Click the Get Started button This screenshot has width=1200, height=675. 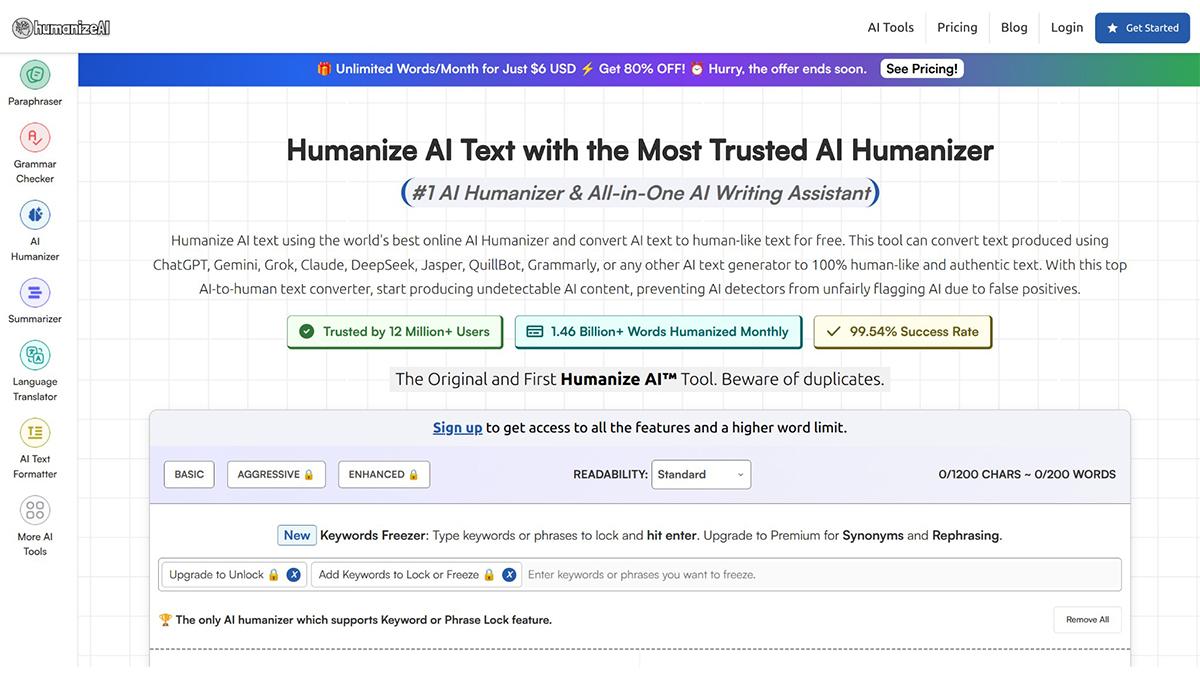[1142, 28]
